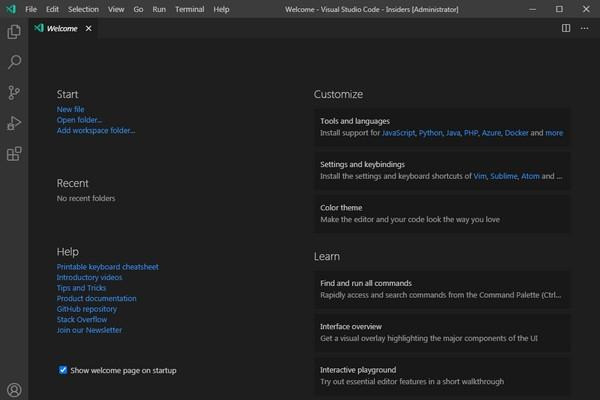Install Python language support link
The width and height of the screenshot is (600, 400).
pos(430,133)
